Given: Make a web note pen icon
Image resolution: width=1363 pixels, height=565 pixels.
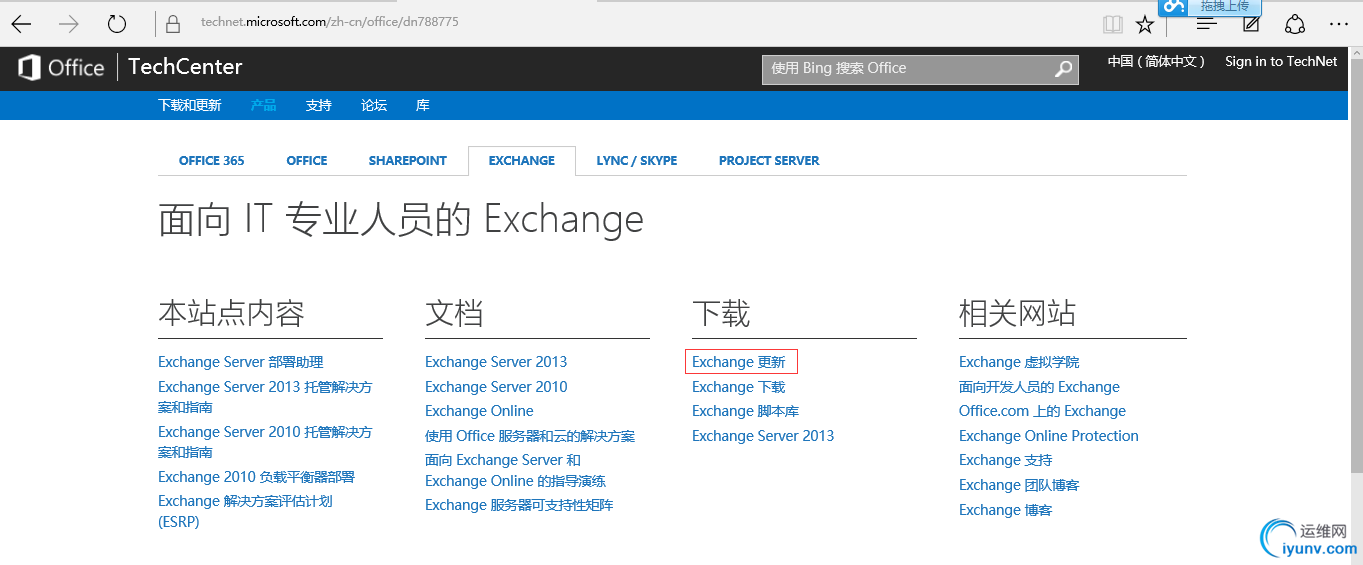Looking at the screenshot, I should (x=1251, y=24).
